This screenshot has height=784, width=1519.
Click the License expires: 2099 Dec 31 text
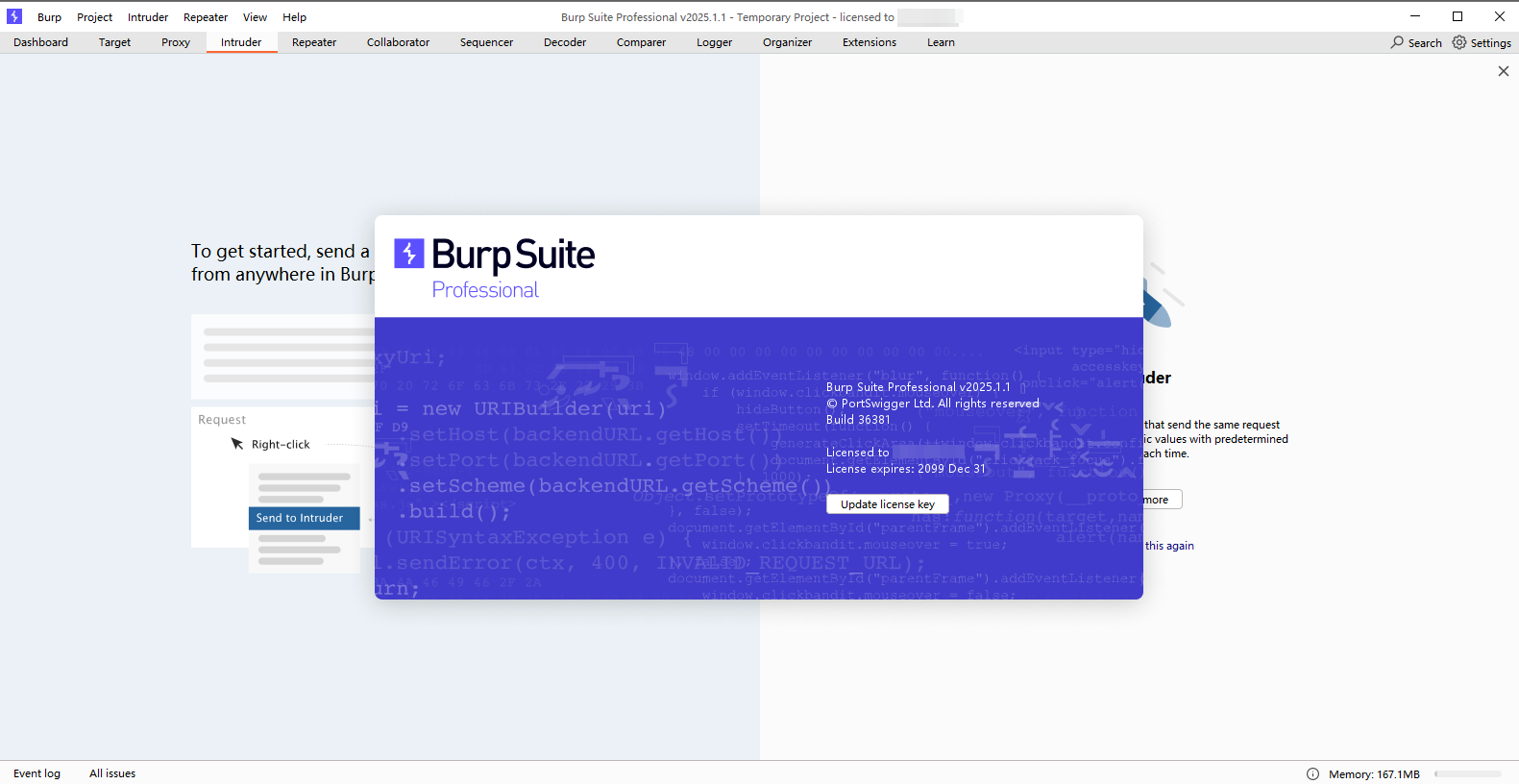(x=906, y=469)
